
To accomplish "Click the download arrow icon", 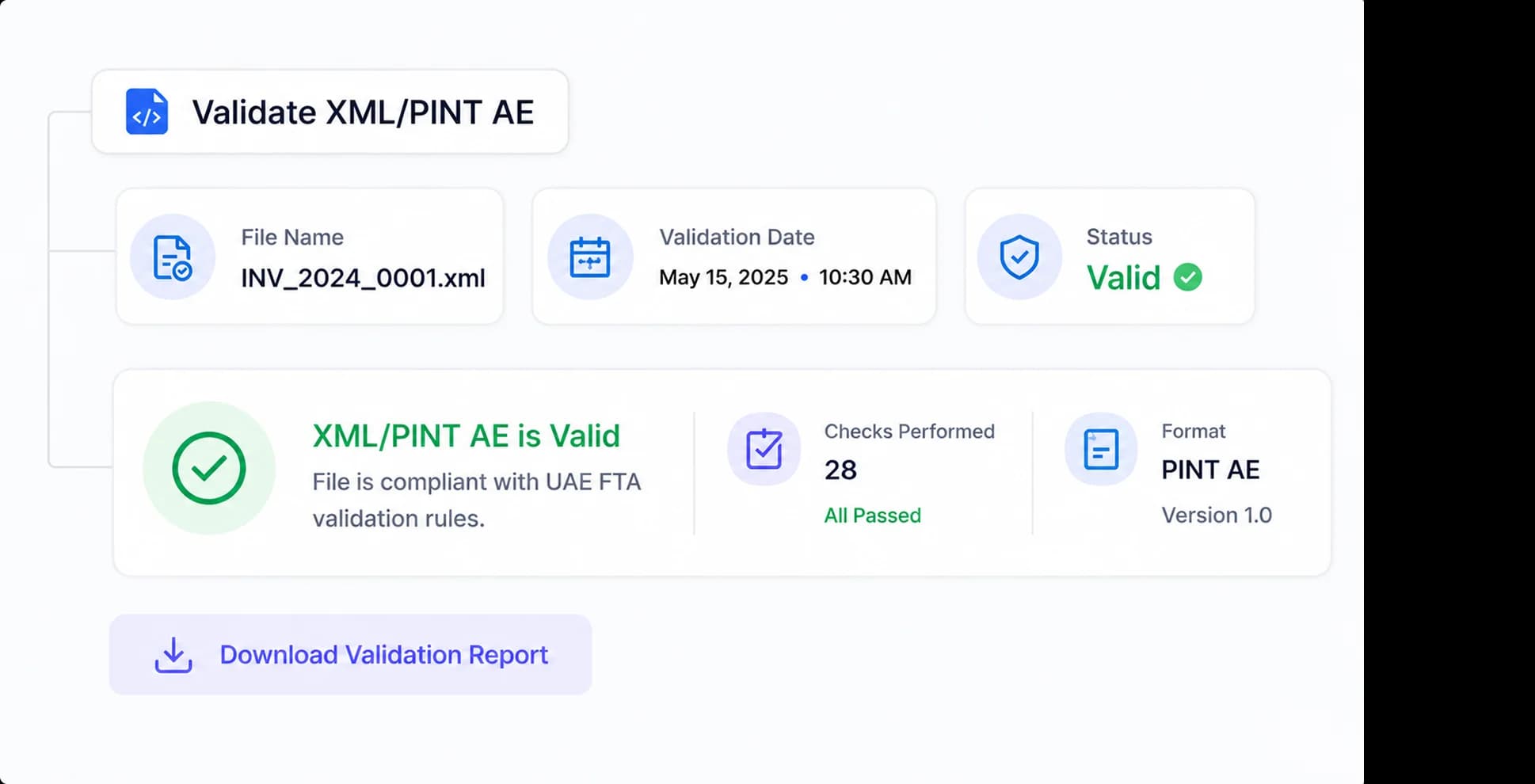I will click(173, 656).
